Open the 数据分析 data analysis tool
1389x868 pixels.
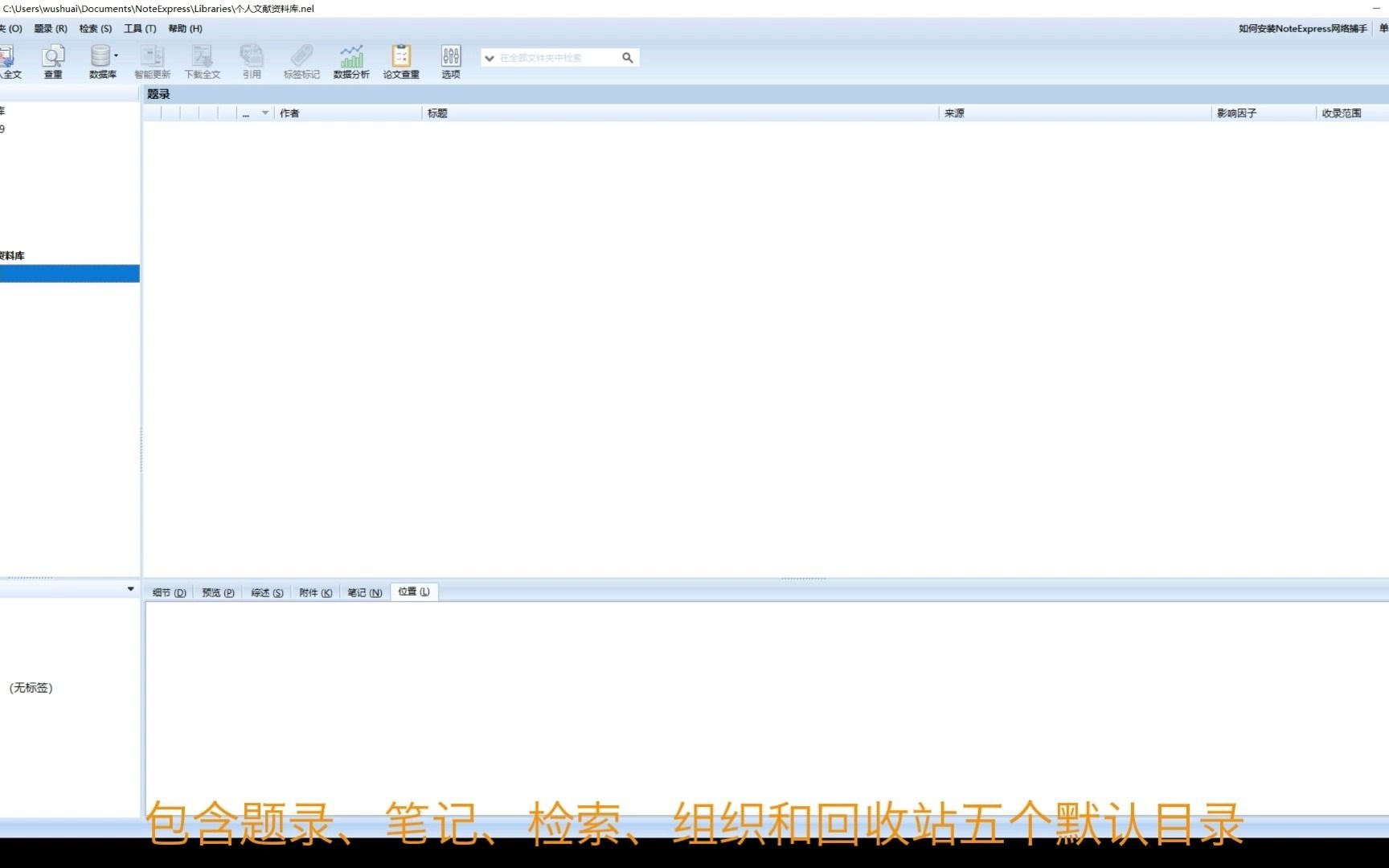(x=351, y=62)
